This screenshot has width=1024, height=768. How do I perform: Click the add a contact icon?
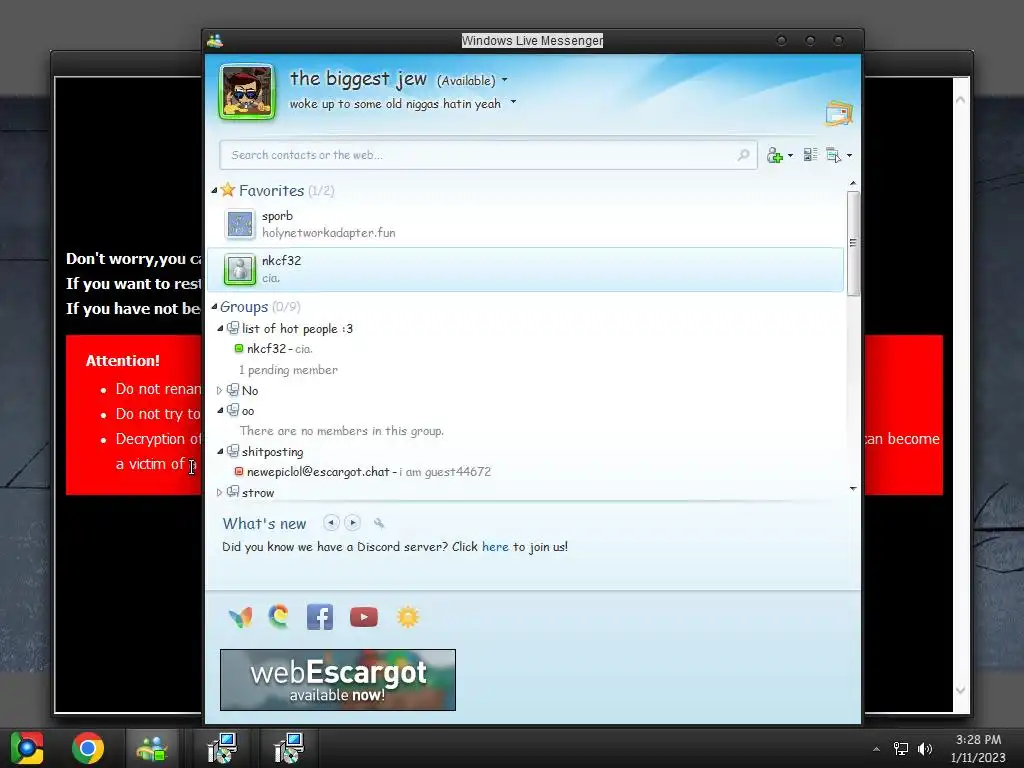click(x=775, y=155)
